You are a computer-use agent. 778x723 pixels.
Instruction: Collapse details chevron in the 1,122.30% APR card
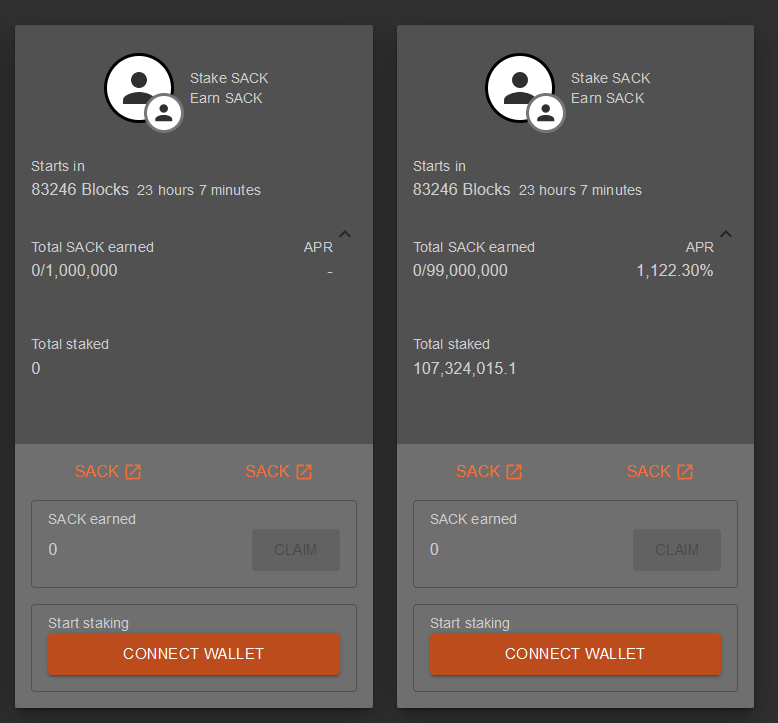click(726, 234)
